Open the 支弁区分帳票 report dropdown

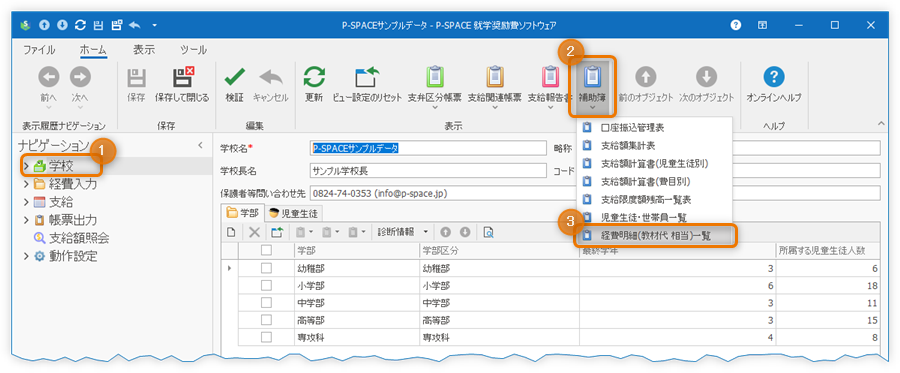[x=435, y=87]
